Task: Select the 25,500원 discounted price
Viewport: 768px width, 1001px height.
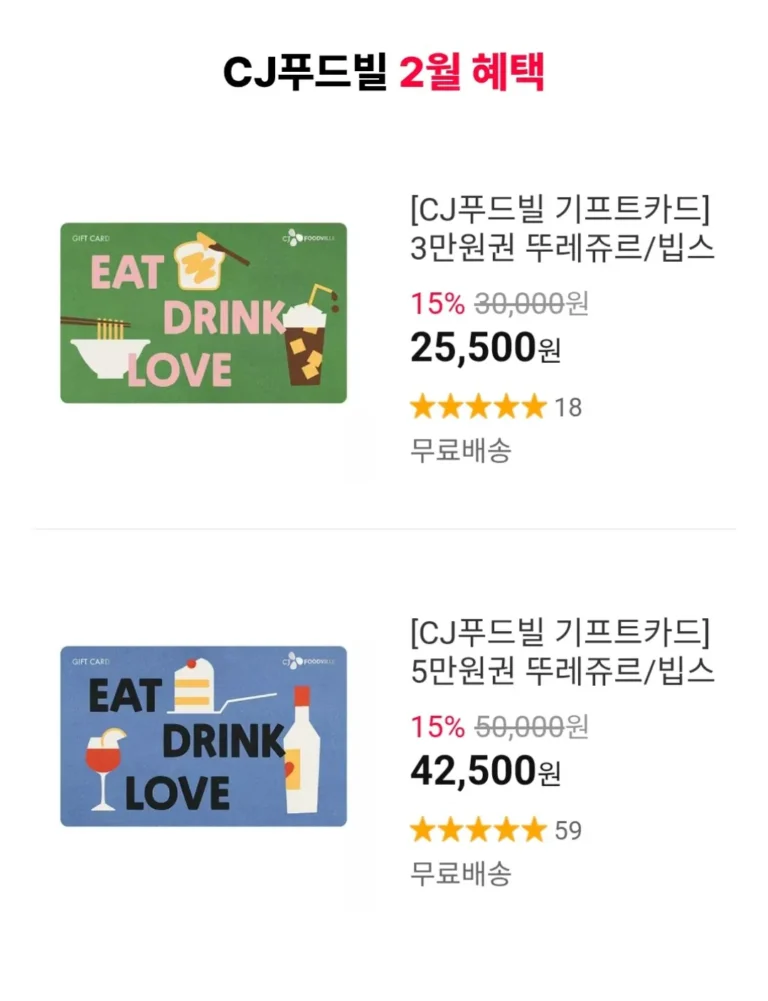Action: click(486, 348)
